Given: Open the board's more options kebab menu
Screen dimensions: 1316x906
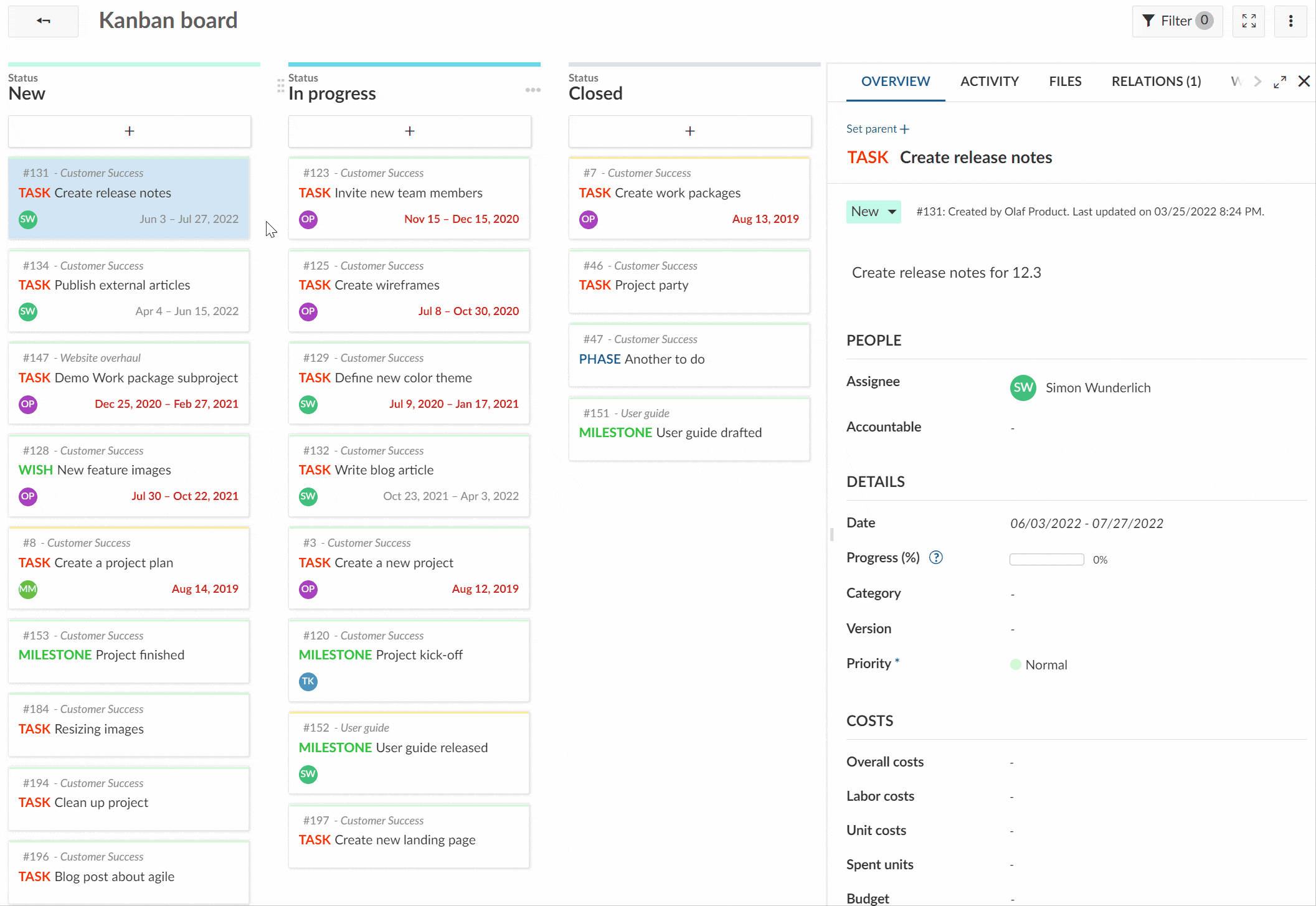Looking at the screenshot, I should (1290, 21).
